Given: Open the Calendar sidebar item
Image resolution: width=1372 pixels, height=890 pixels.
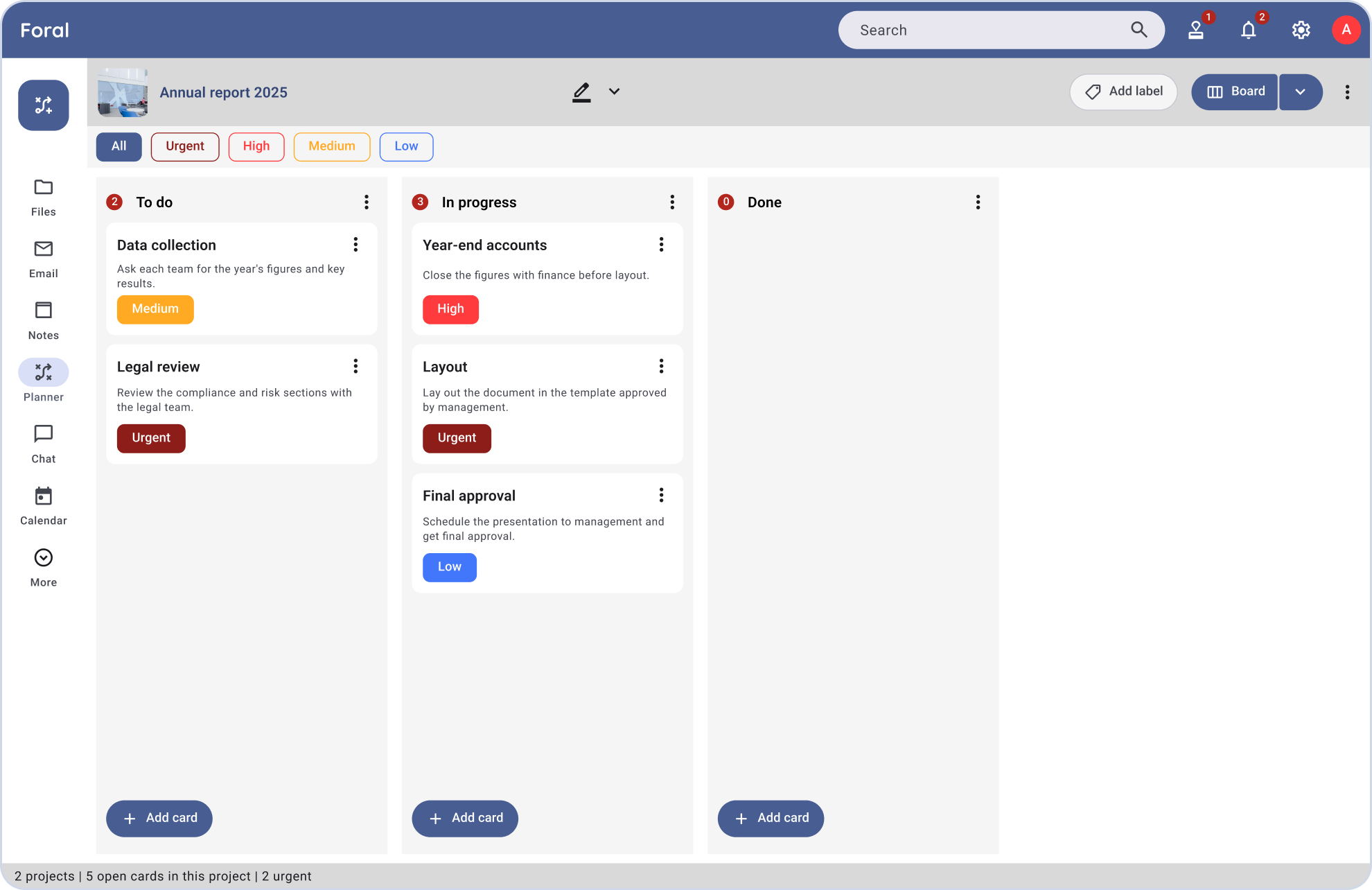Looking at the screenshot, I should coord(43,506).
